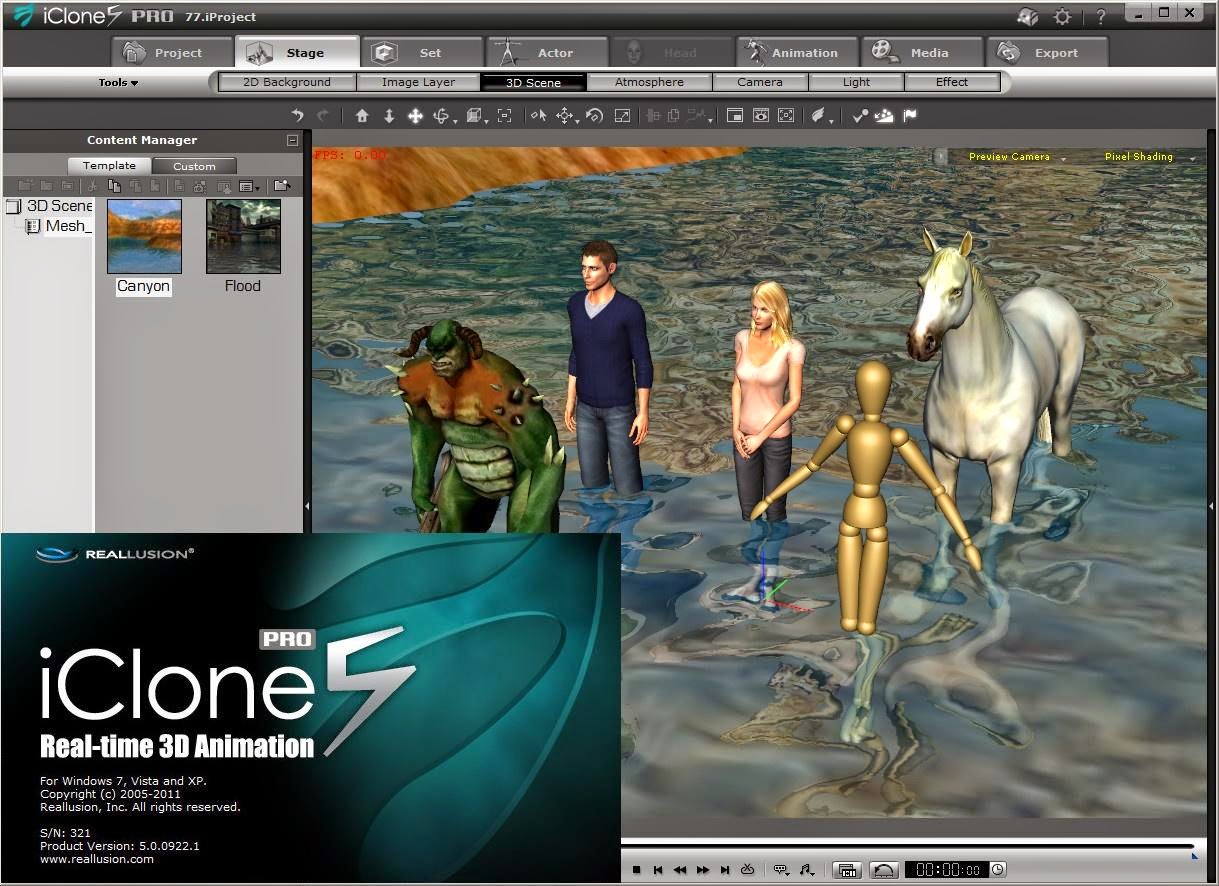Click the 3D cube view preset icon
The image size is (1219, 886).
tap(475, 116)
